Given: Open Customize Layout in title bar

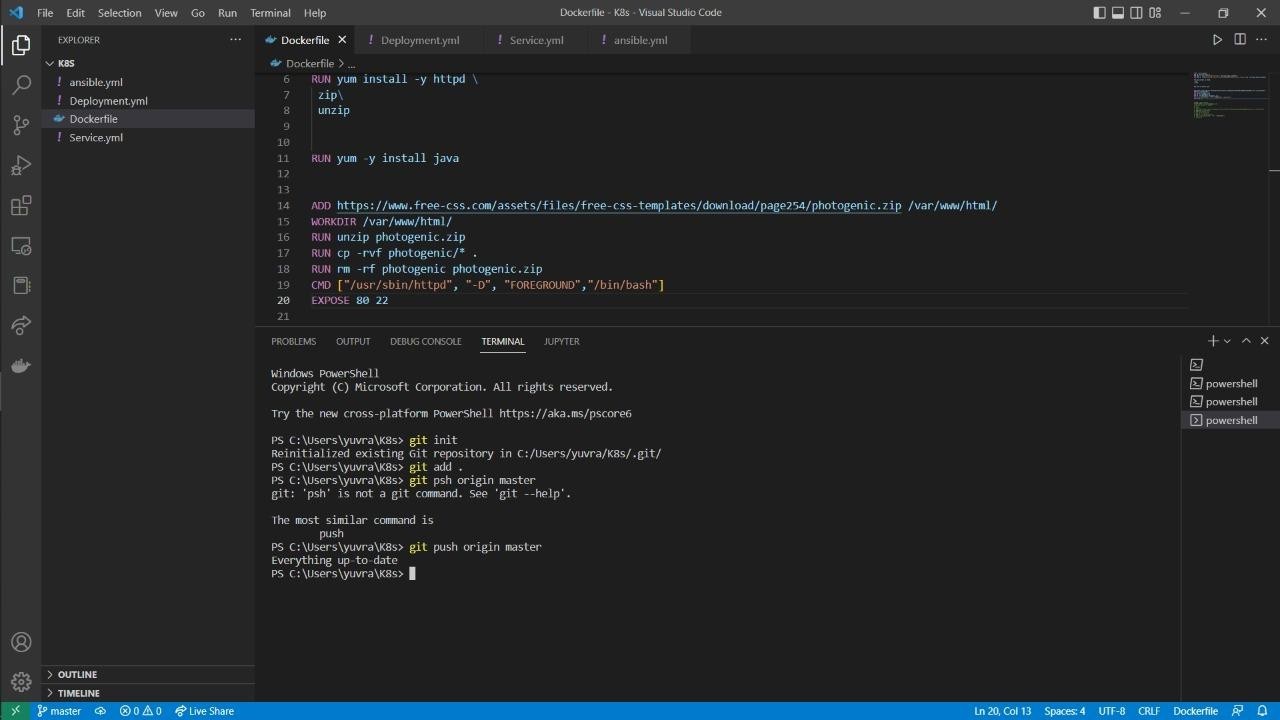Looking at the screenshot, I should point(1155,13).
